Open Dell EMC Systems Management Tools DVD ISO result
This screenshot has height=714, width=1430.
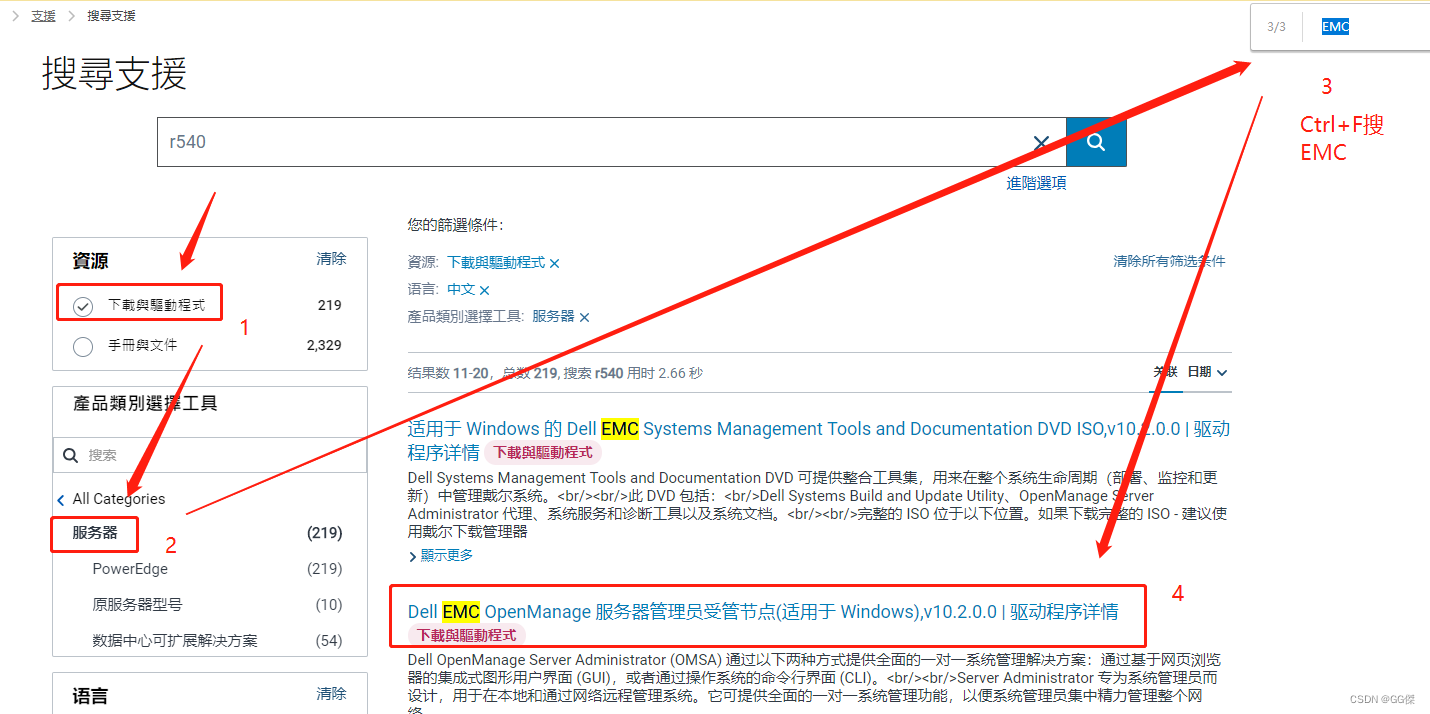click(x=819, y=440)
